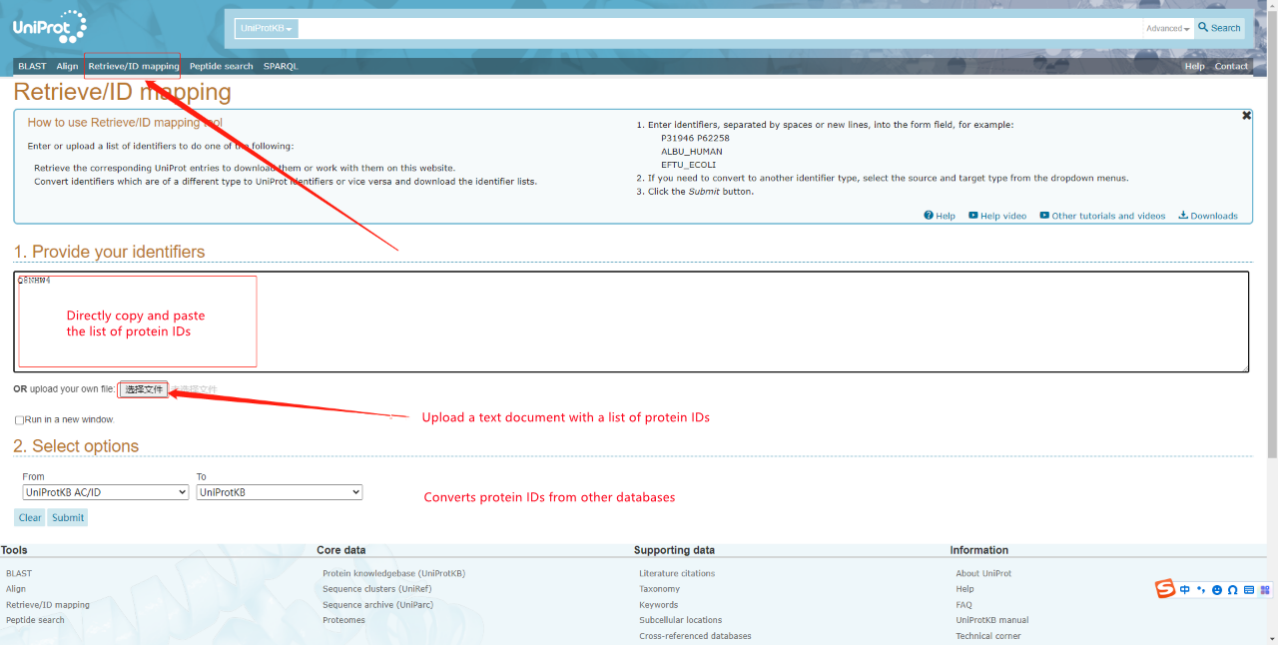Open the Keywords link
Viewport: 1279px width, 645px height.
tap(658, 605)
